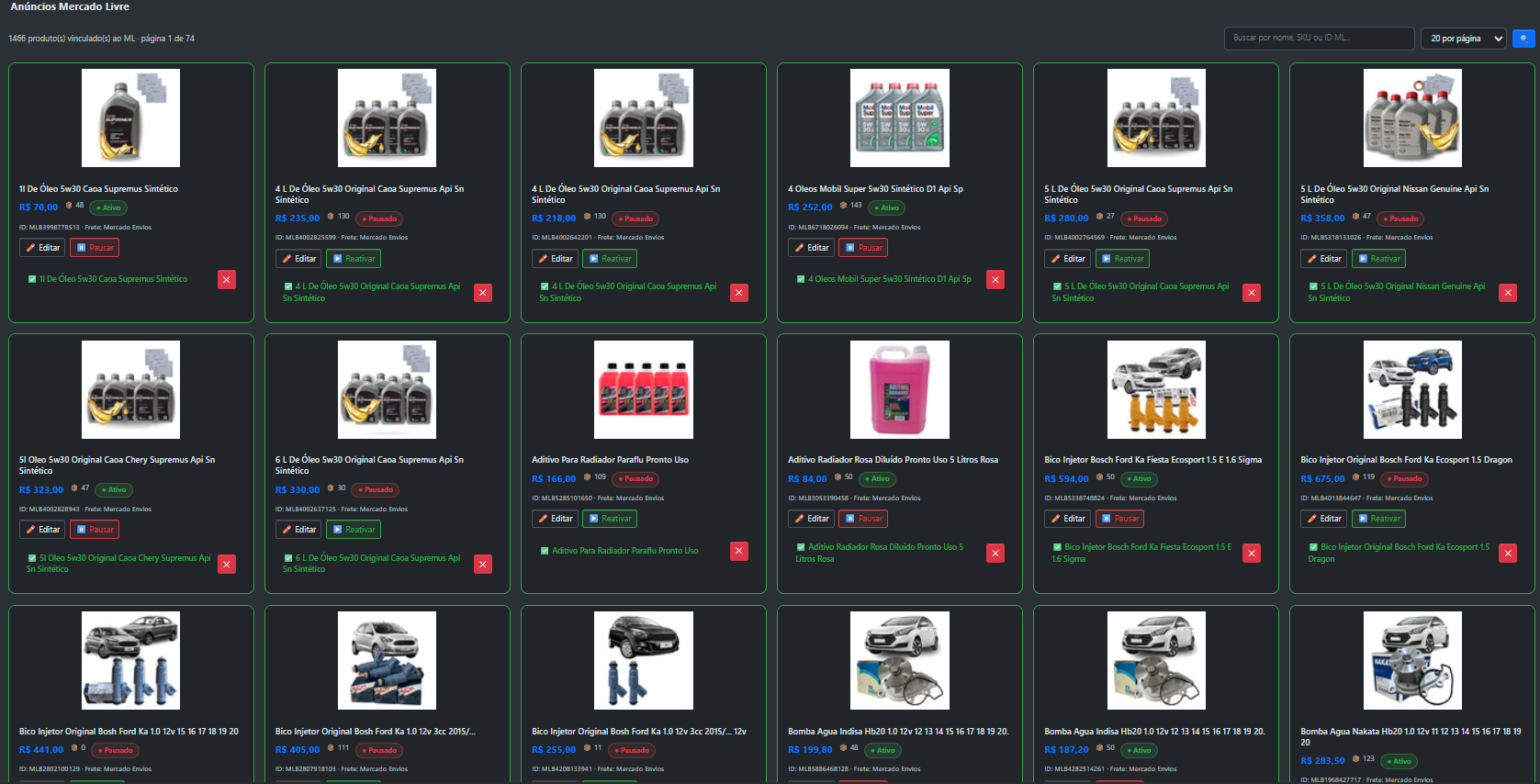Toggle checkbox for Bico Injetor Ecosport 1.5 Dragon
This screenshot has height=784, width=1540.
(1313, 547)
